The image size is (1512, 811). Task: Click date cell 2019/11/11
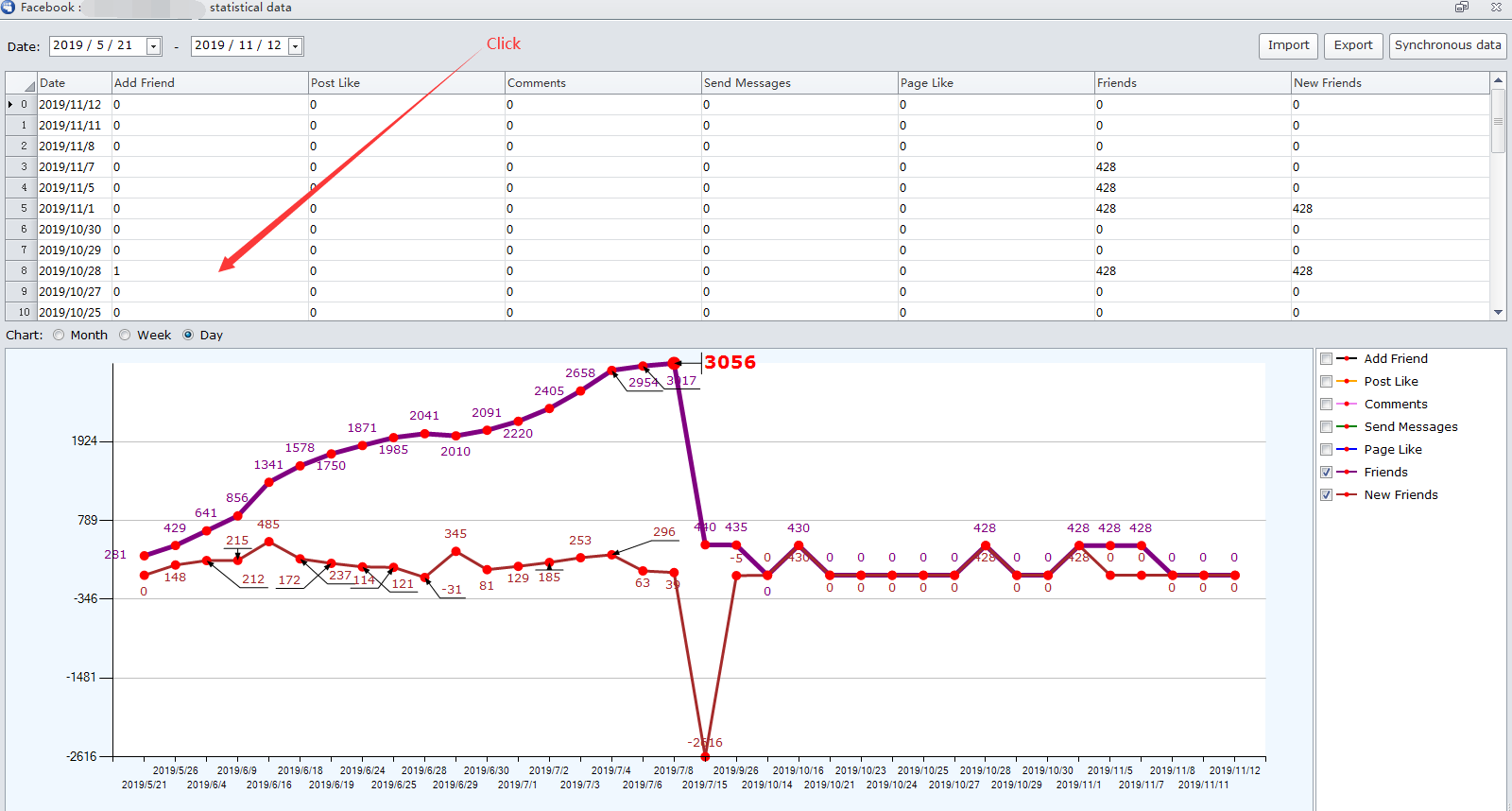point(74,126)
